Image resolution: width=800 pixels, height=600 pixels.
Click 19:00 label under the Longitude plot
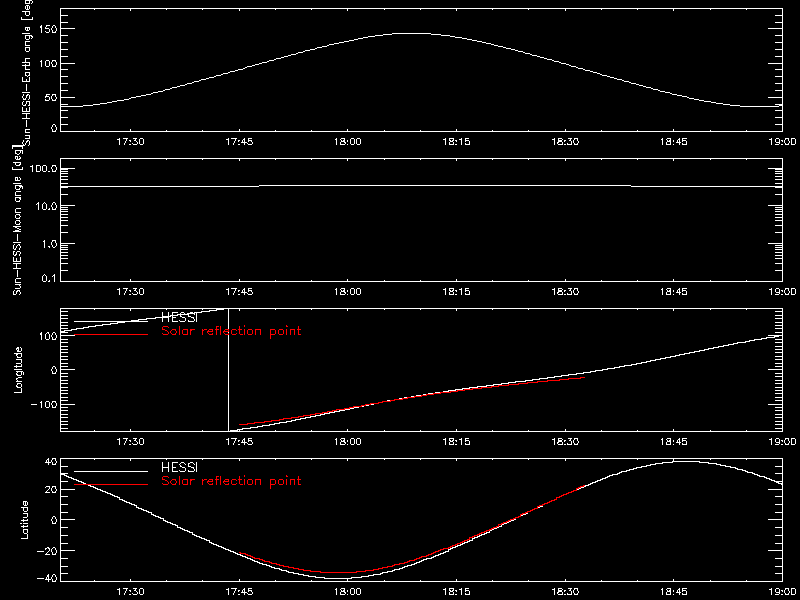(782, 442)
